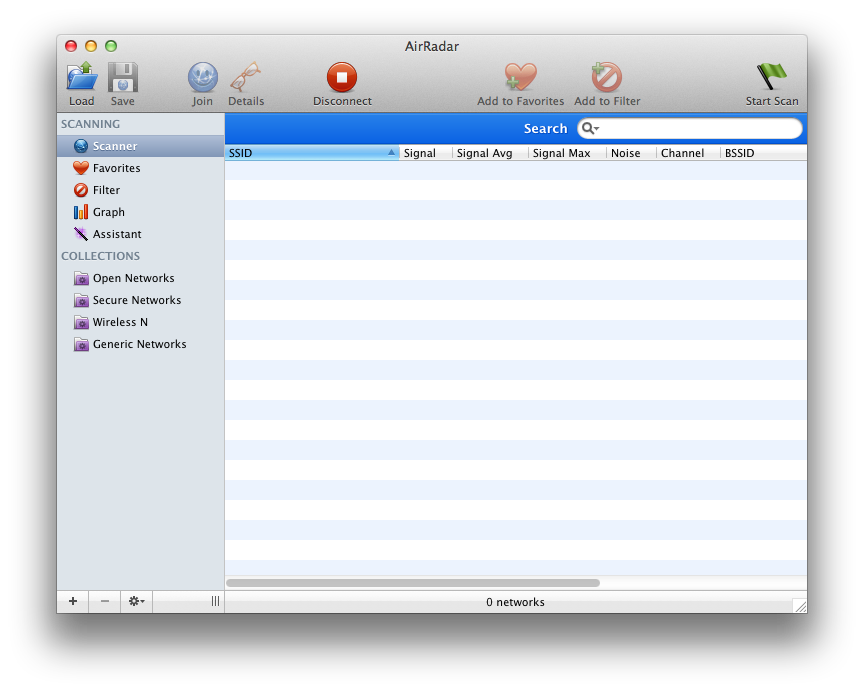Click the horizontal scrollbar under the table
This screenshot has height=692, width=864.
point(412,582)
